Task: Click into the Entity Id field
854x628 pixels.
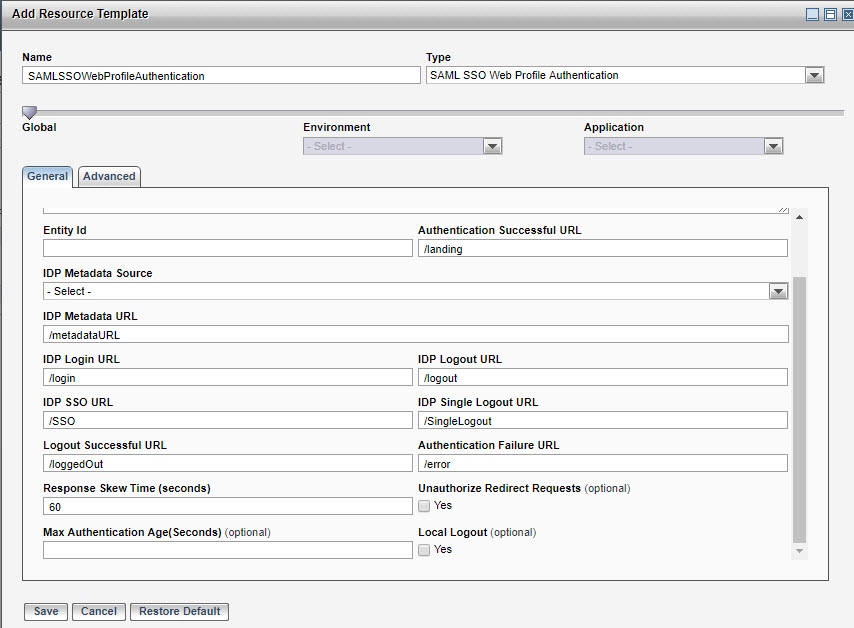Action: 228,249
